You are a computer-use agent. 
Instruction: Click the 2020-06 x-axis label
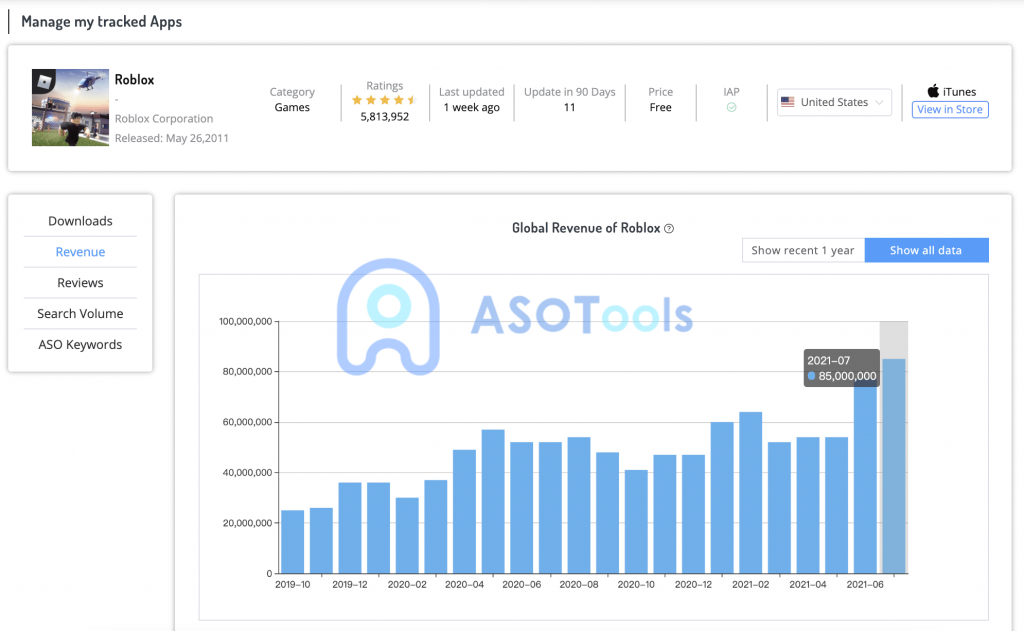point(522,585)
